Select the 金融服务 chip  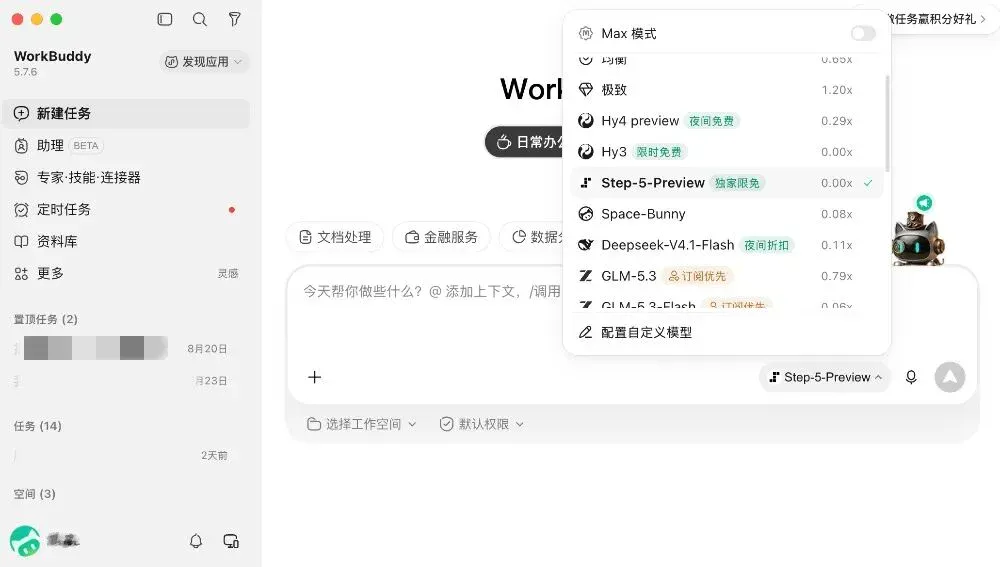(x=441, y=237)
